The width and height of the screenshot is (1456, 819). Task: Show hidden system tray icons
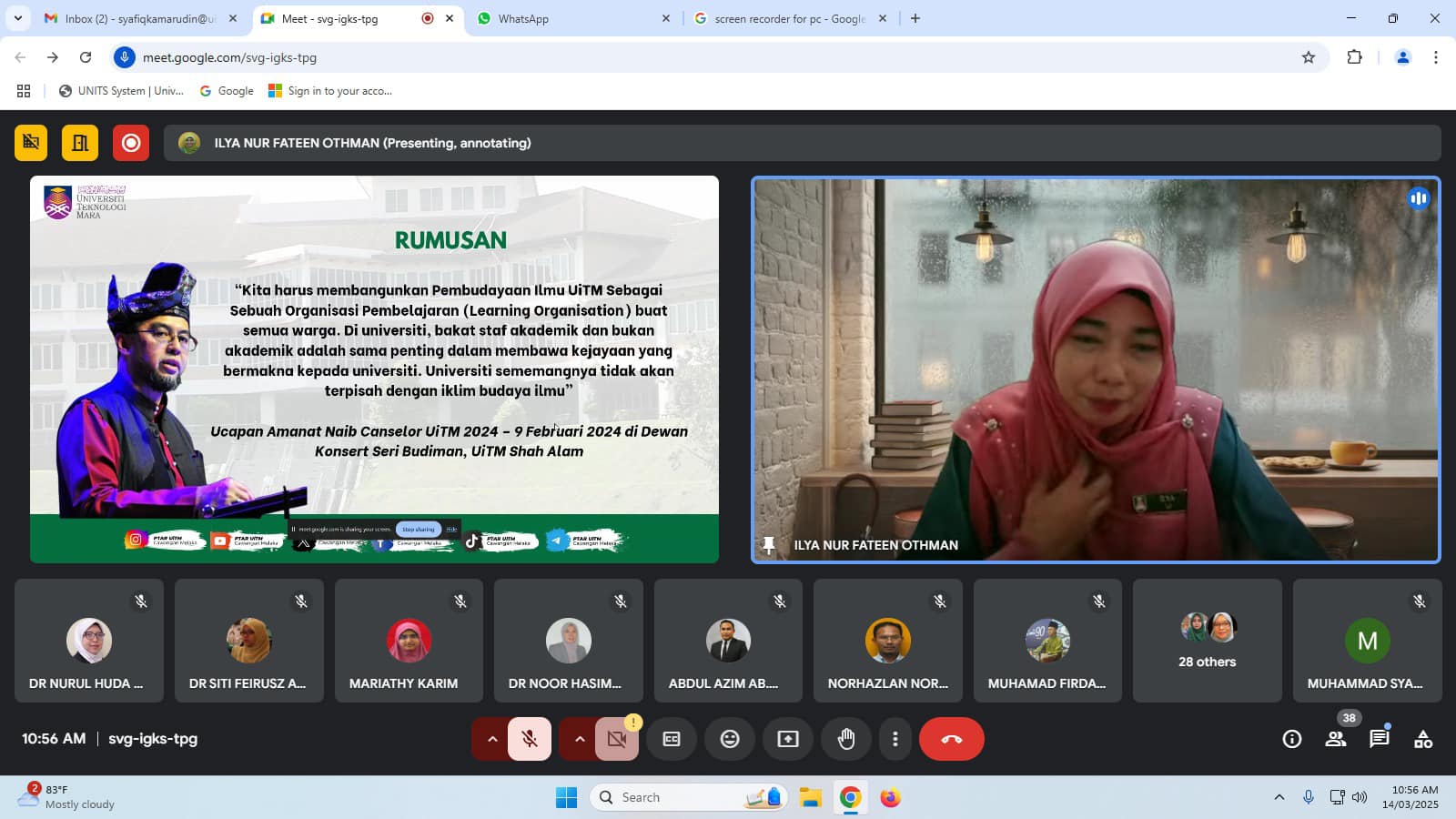click(x=1279, y=798)
